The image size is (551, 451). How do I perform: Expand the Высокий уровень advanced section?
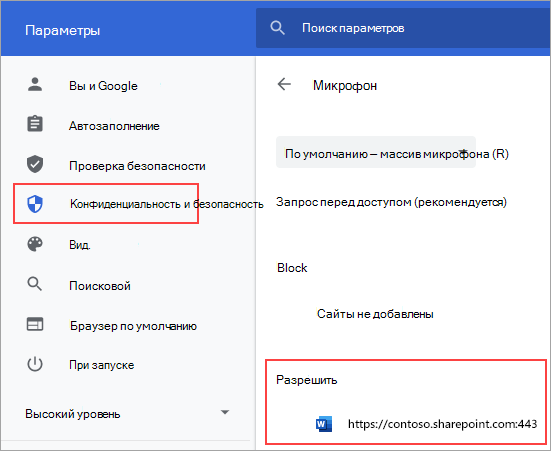point(127,413)
